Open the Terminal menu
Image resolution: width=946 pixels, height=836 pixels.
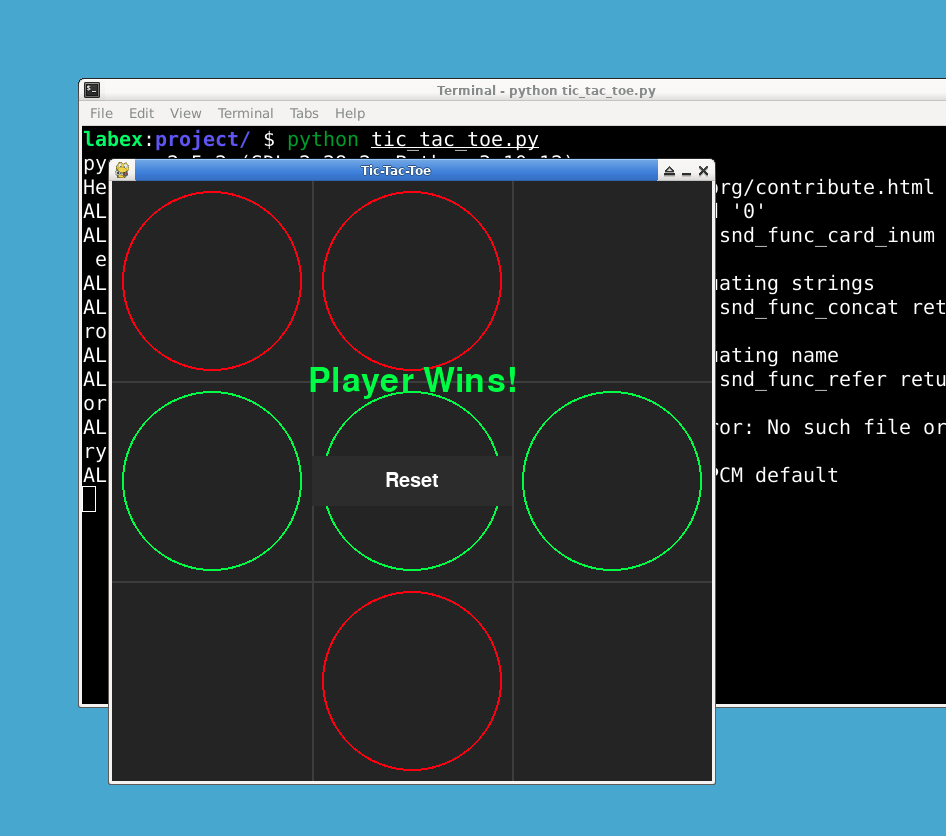[x=245, y=113]
